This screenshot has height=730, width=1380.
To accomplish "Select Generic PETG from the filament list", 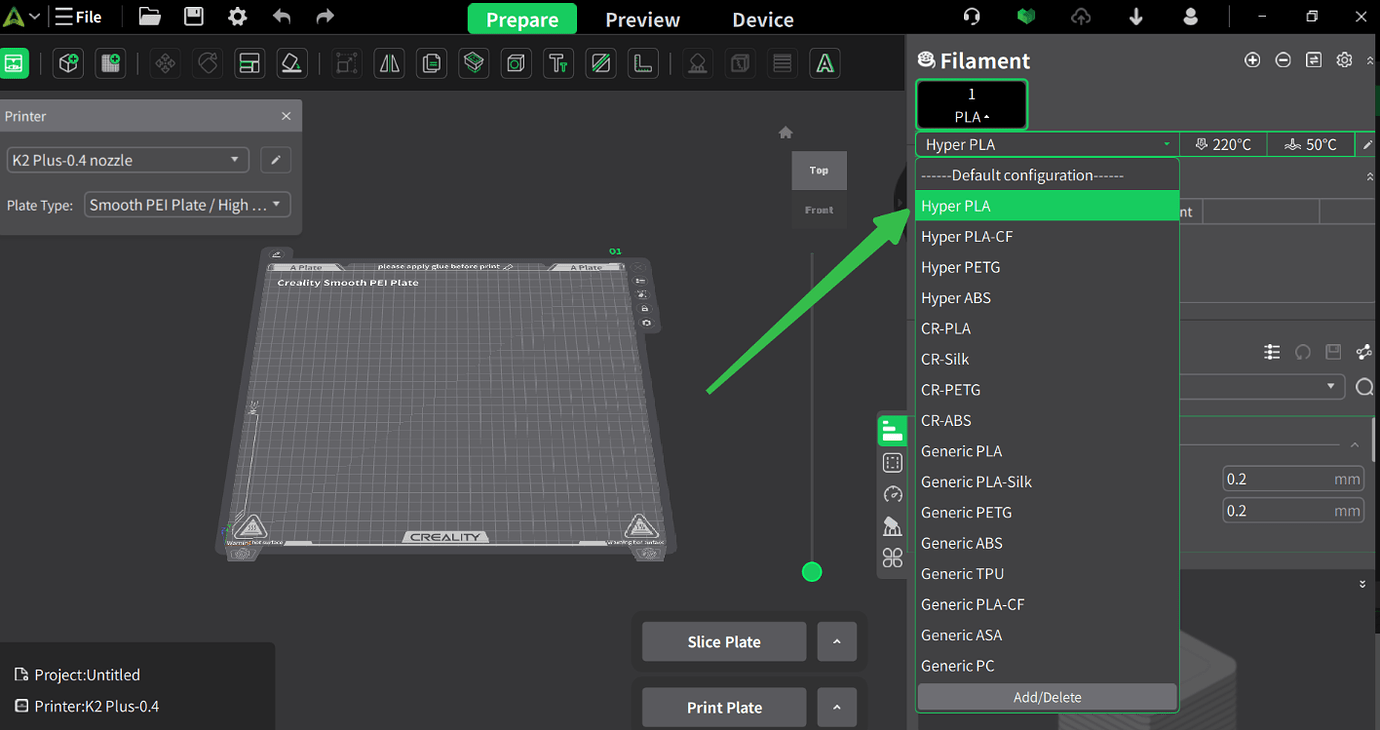I will [x=967, y=512].
